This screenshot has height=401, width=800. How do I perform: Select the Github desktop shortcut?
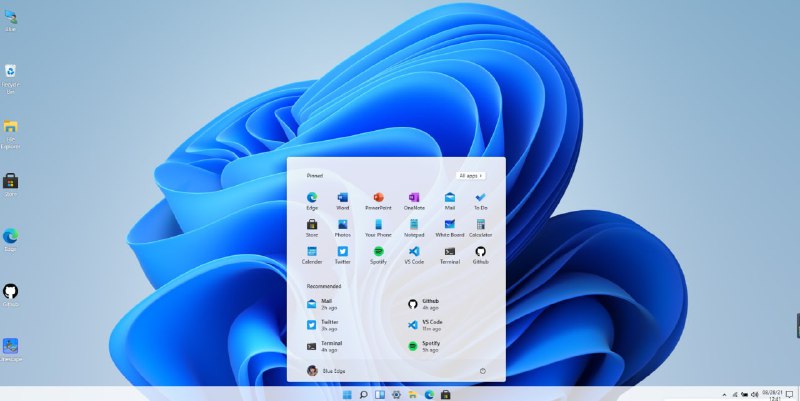click(10, 295)
